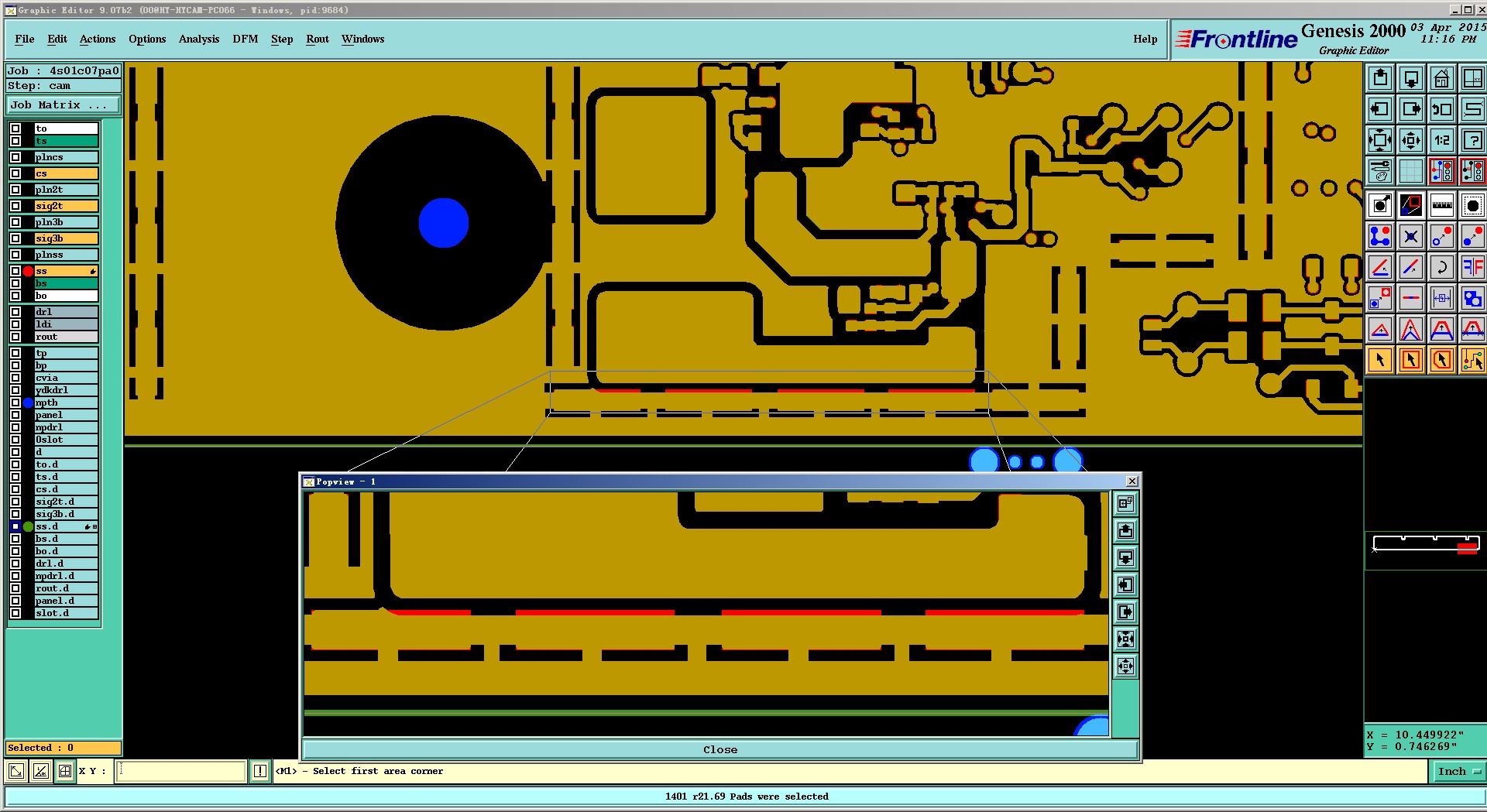Click the green color dot on ss.d layer
The width and height of the screenshot is (1487, 812).
[x=29, y=526]
